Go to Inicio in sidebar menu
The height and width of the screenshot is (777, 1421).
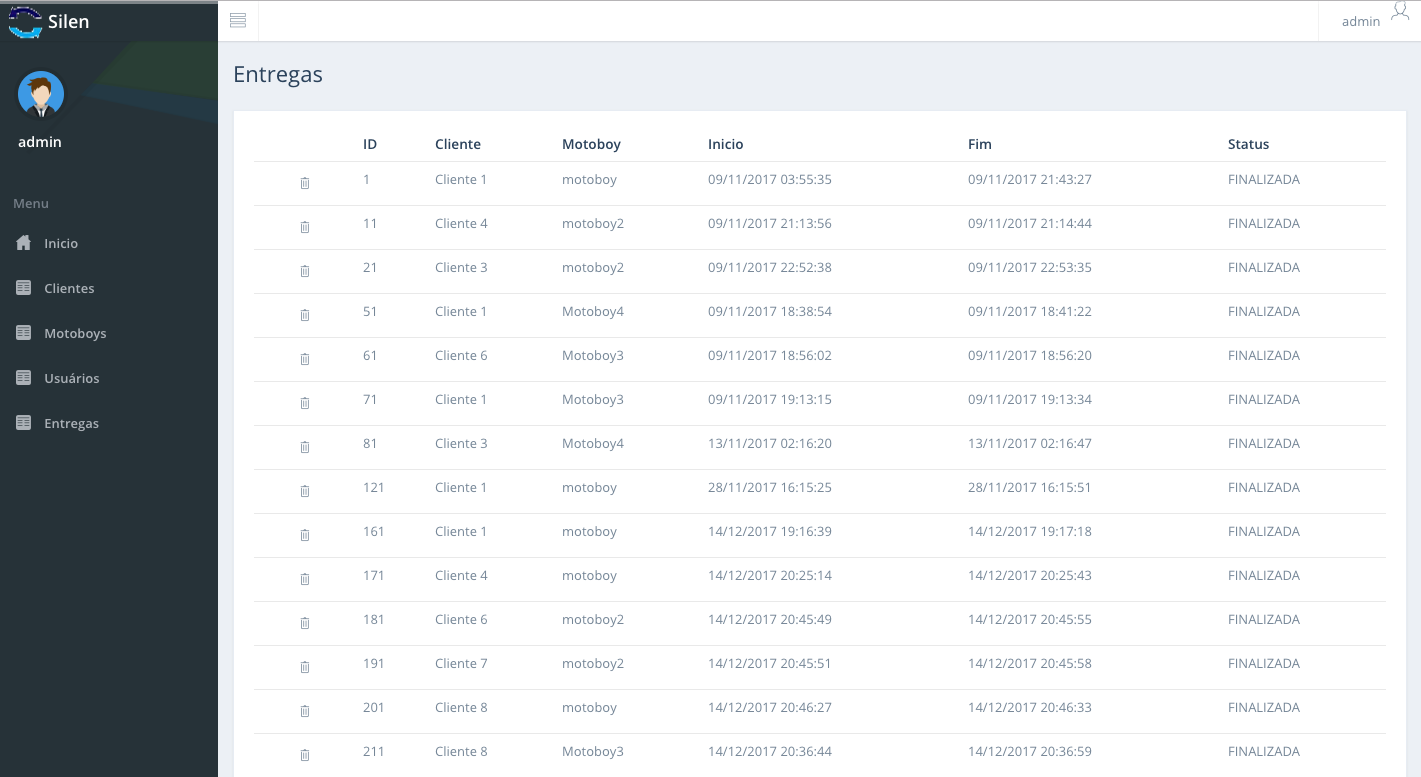tap(60, 243)
